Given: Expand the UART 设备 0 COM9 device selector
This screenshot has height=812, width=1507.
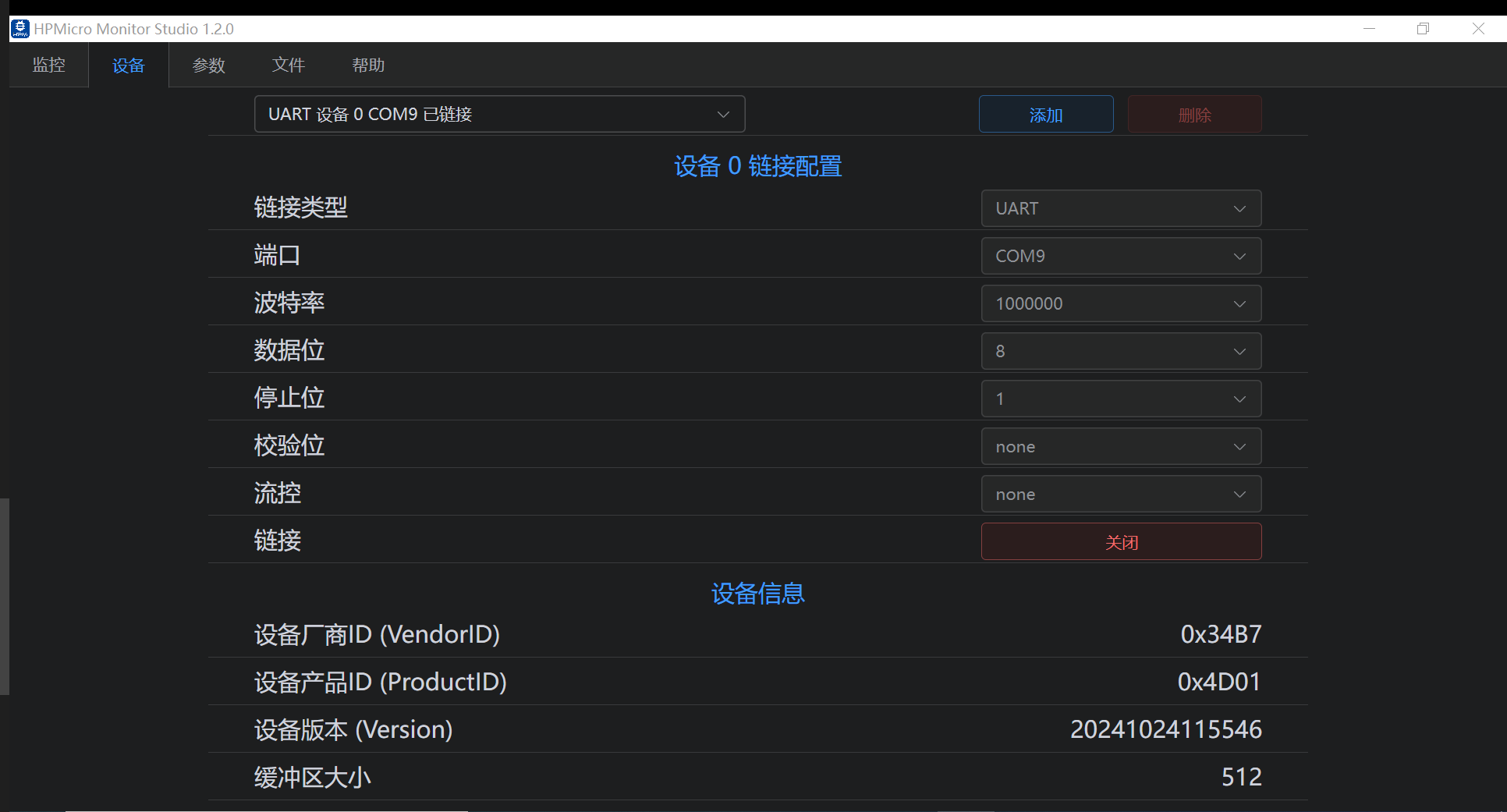Looking at the screenshot, I should [x=500, y=115].
